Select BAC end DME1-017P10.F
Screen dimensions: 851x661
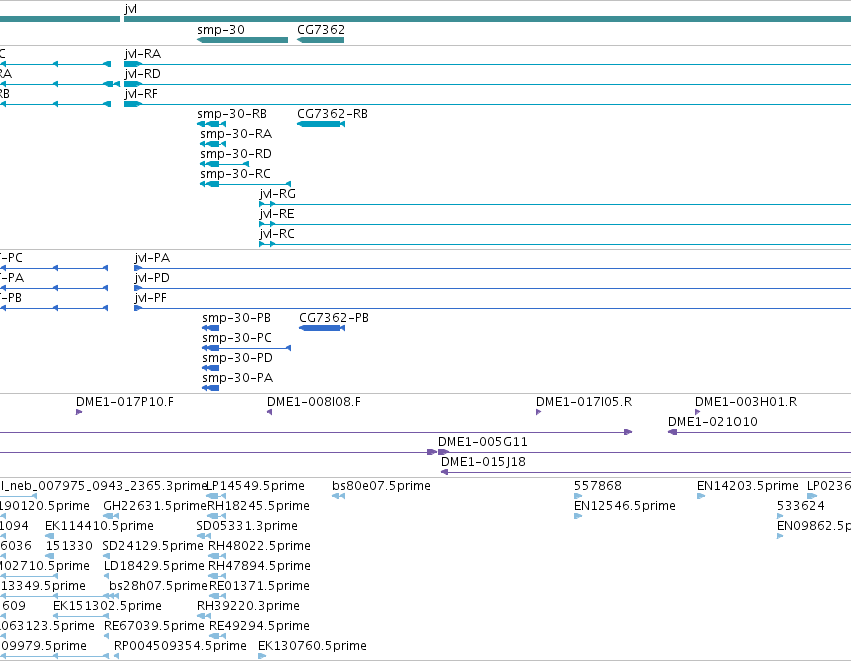[125, 402]
